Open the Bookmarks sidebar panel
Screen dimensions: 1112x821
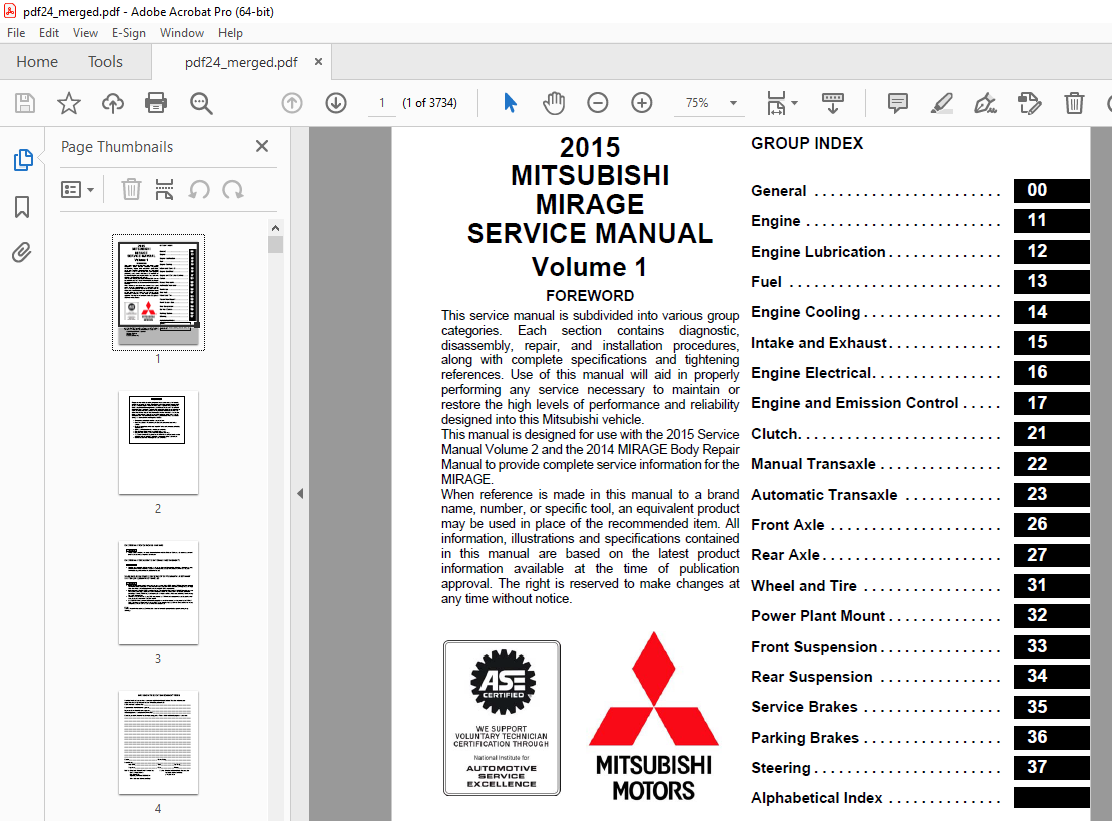22,207
